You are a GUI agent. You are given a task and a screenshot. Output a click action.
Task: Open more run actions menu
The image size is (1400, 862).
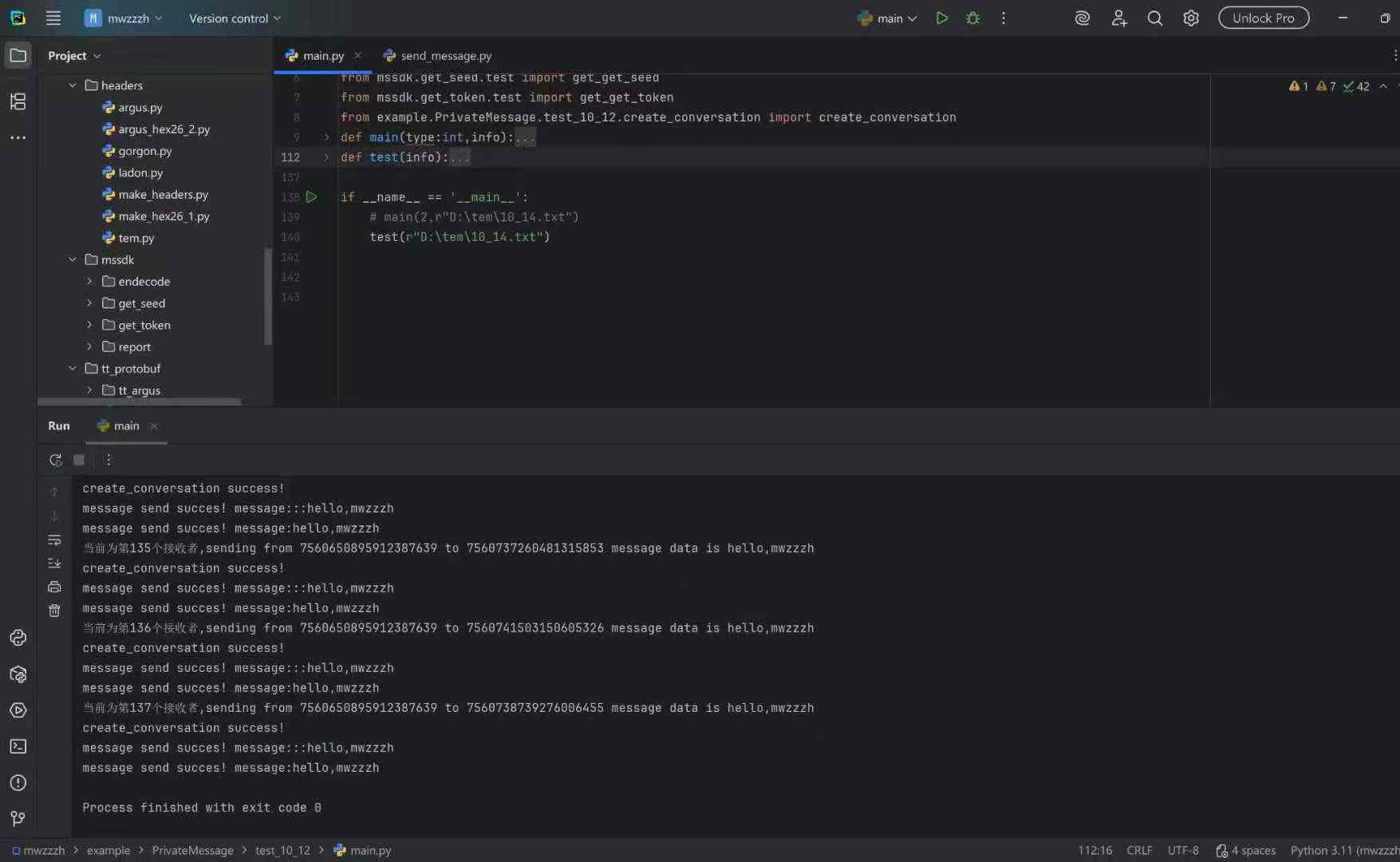[1004, 18]
